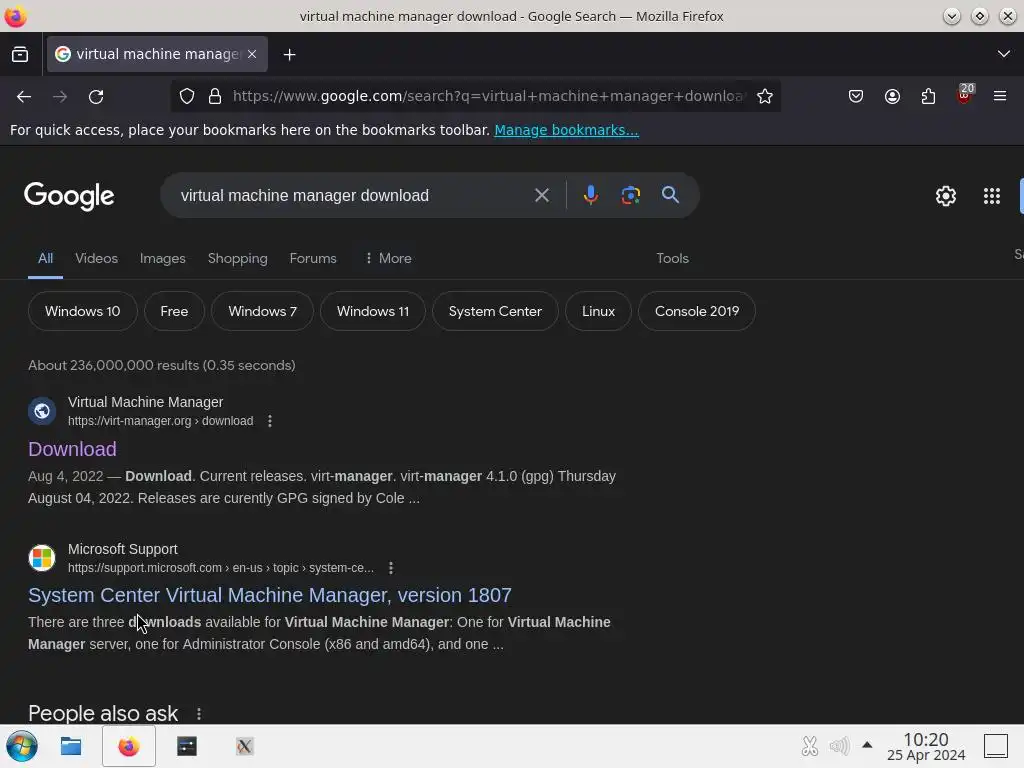This screenshot has height=768, width=1024.
Task: Go to Google homepage via logo
Action: tap(69, 196)
